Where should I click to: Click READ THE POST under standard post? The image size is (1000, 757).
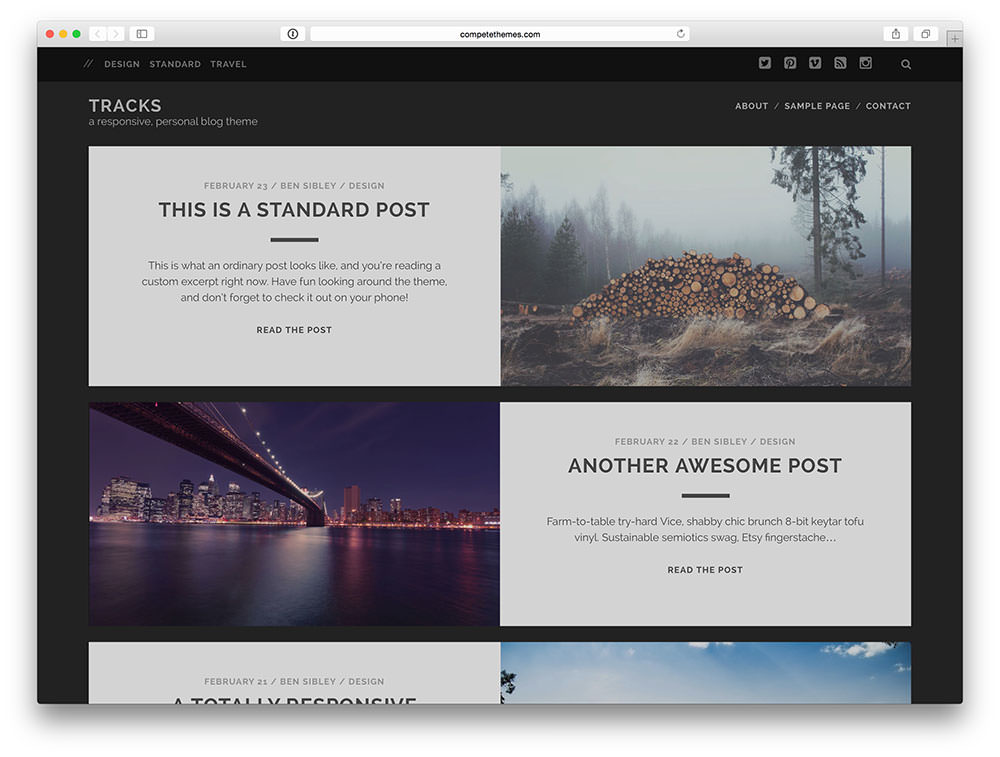[294, 330]
